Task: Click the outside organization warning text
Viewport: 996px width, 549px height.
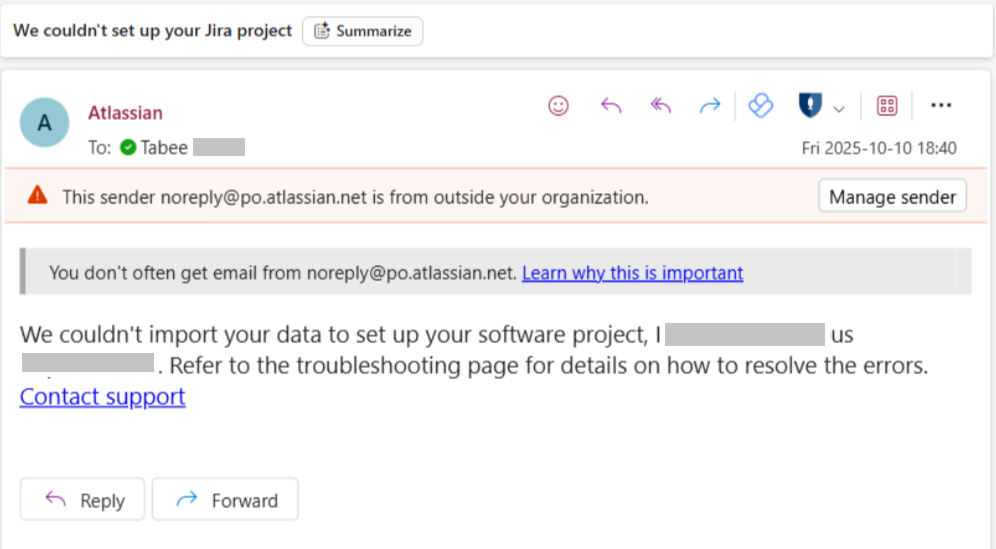Action: [356, 197]
